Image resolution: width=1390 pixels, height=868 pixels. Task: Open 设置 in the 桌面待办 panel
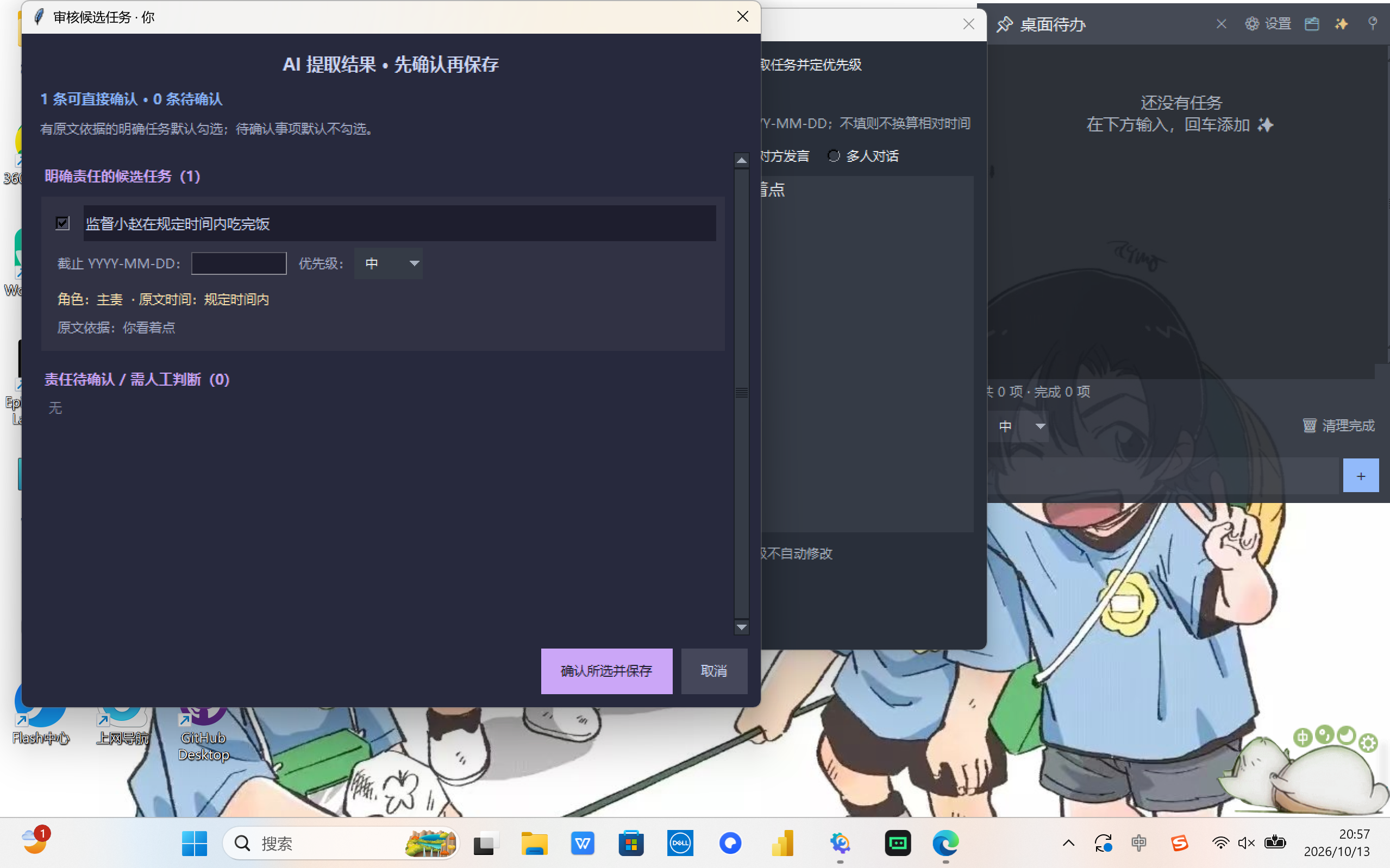1268,23
